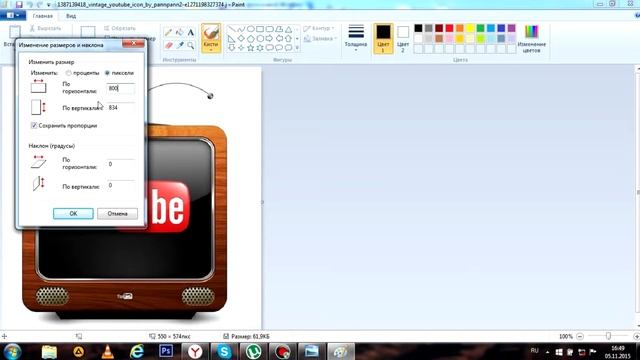Screen dimensions: 640x360
Task: Click the Windows Start button
Action: coord(13,351)
